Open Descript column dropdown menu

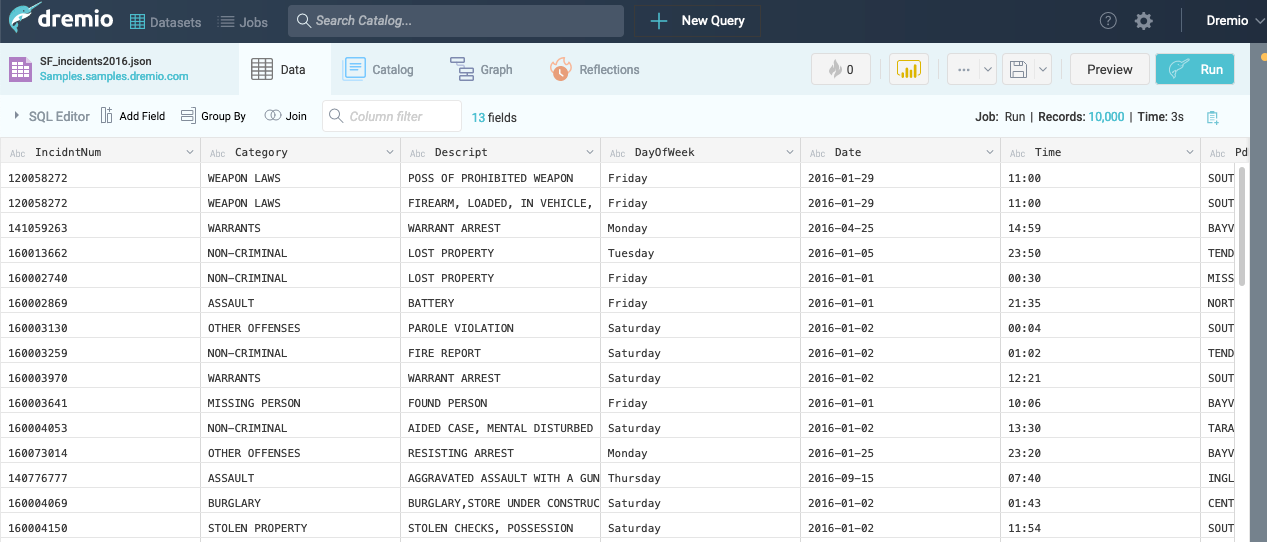[590, 152]
